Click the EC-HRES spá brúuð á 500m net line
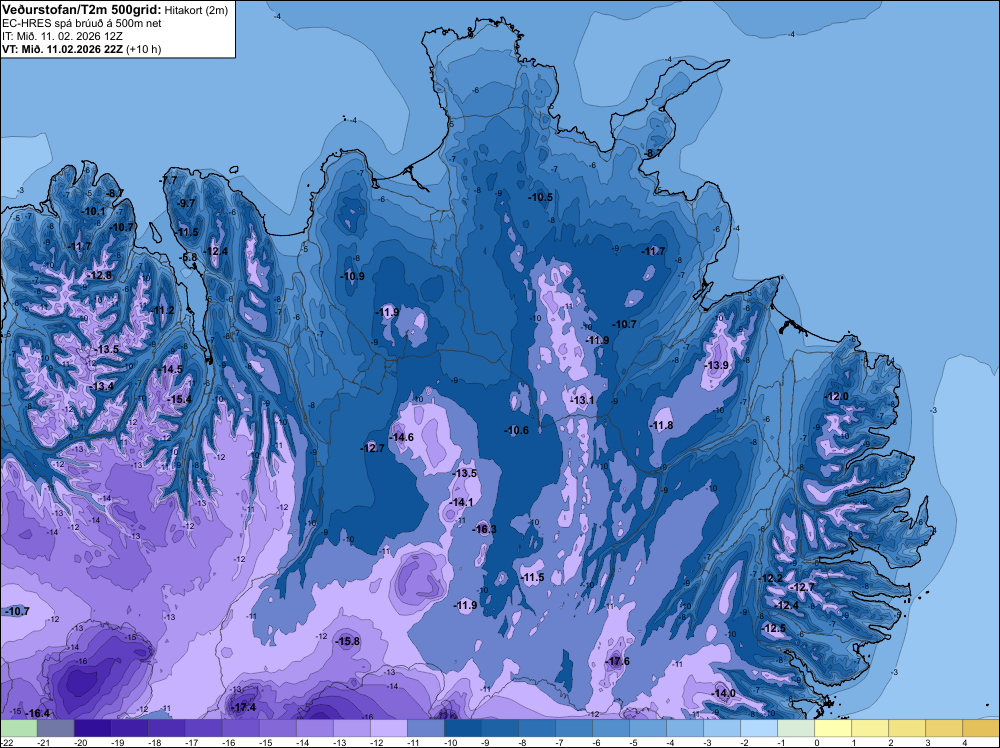This screenshot has width=1000, height=748. point(82,23)
